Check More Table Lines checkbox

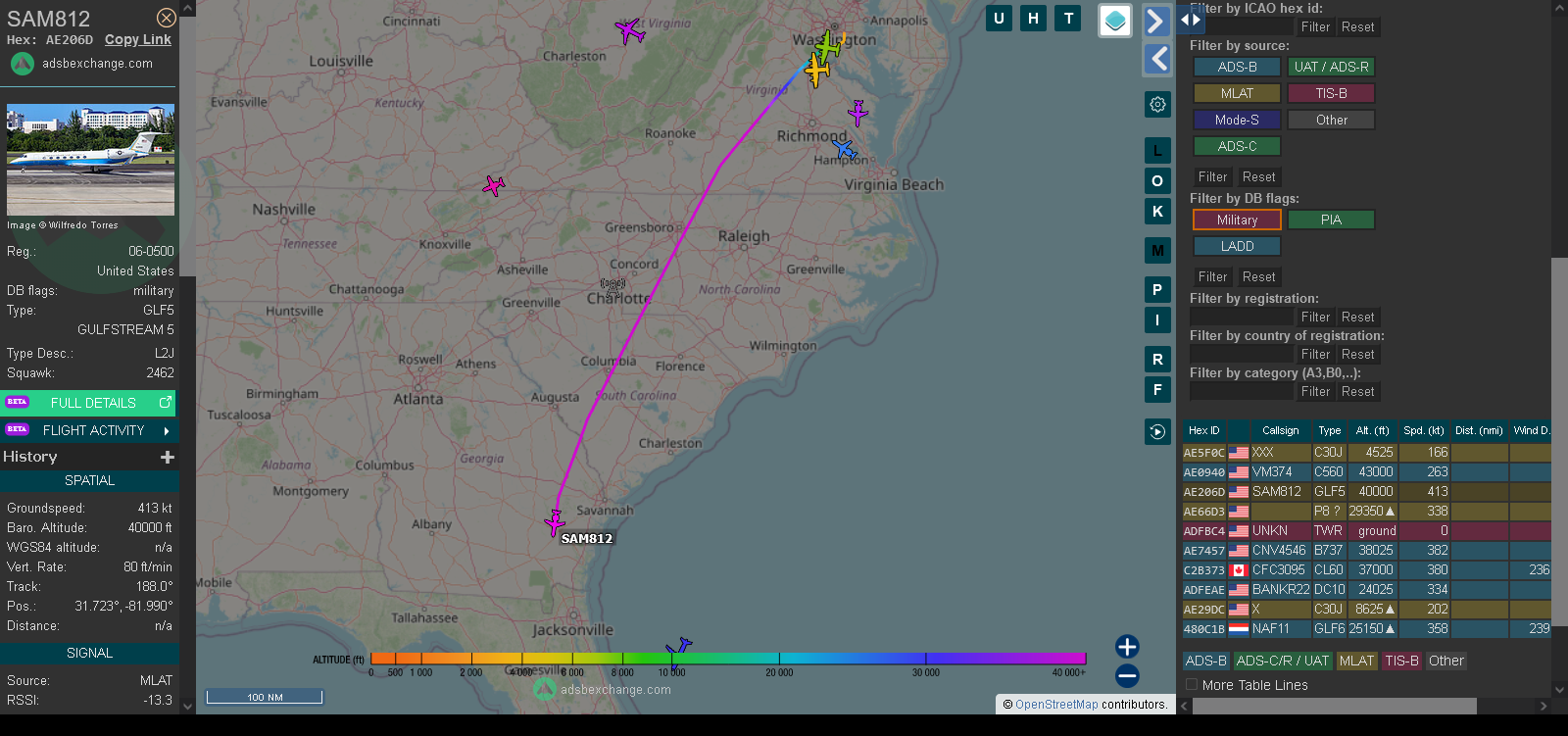(x=1192, y=685)
